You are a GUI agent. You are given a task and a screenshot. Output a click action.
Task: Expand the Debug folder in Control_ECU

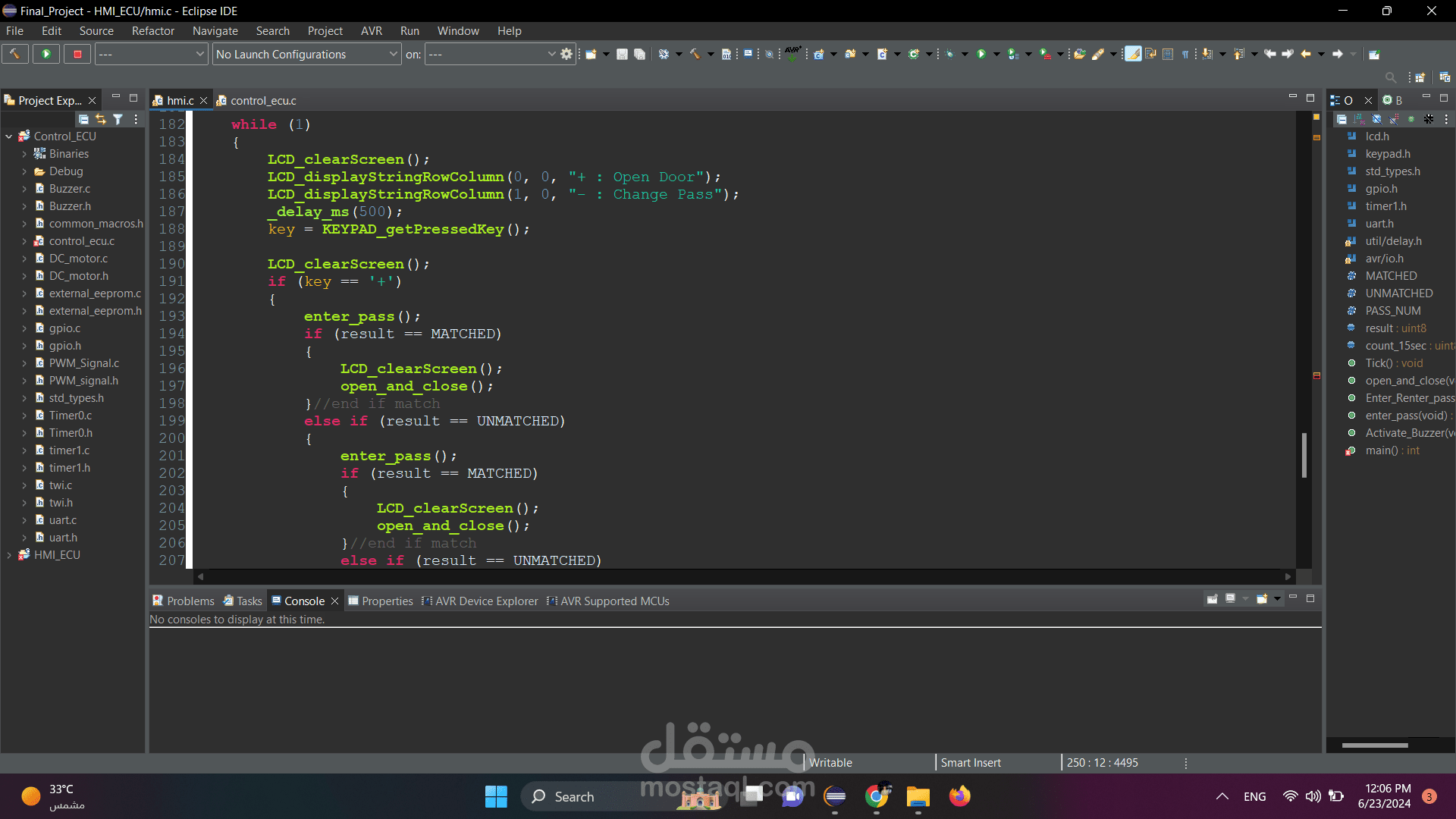(24, 171)
